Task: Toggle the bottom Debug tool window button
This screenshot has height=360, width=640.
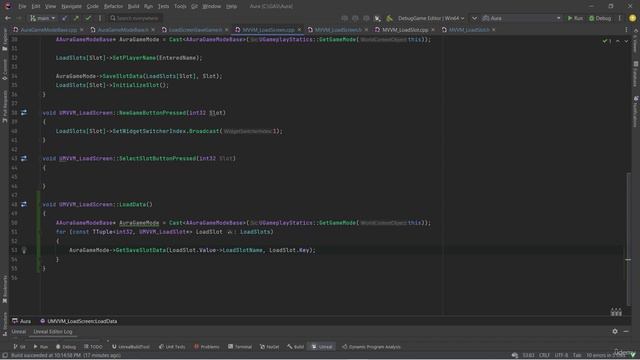Action: 66,347
